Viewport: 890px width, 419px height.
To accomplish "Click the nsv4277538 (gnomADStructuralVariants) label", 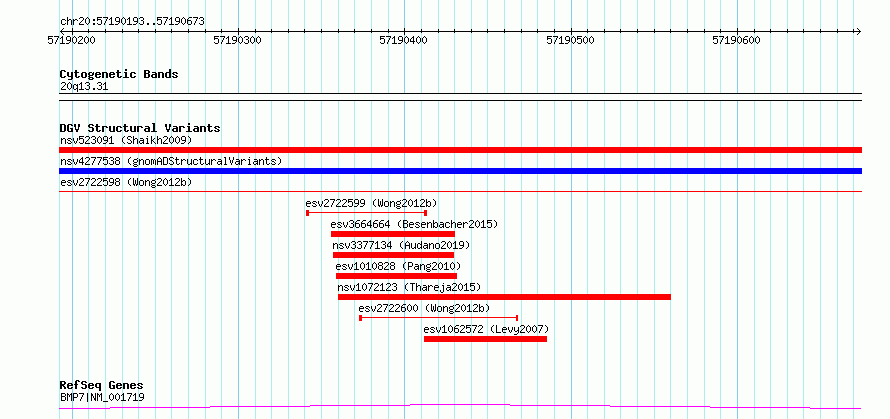I will tap(171, 161).
